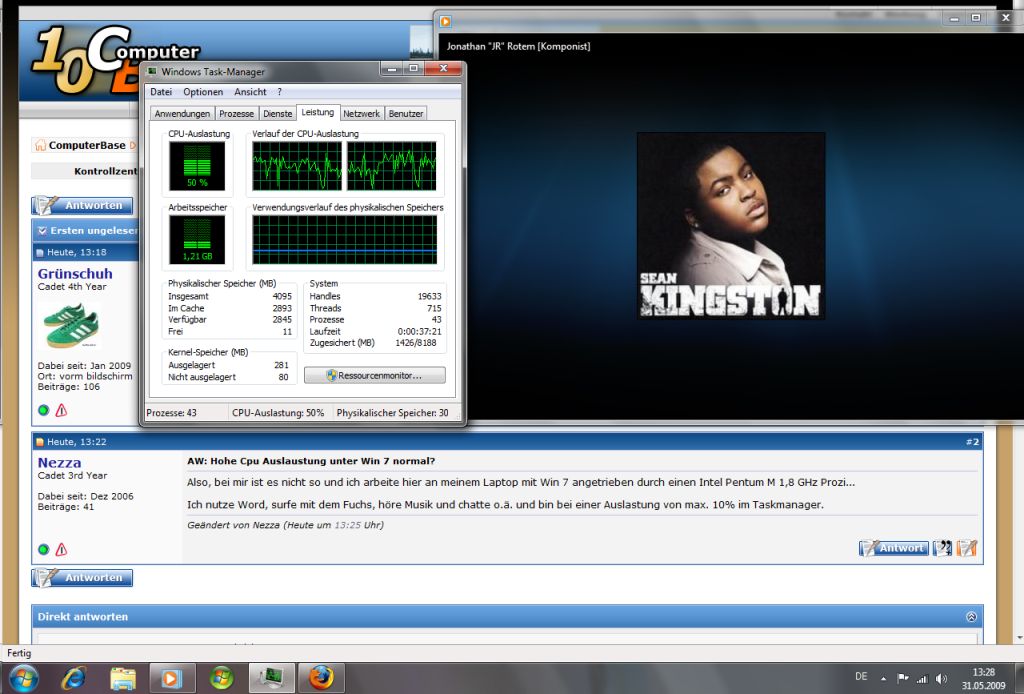Click the Arbeitsspeicher 1,21 GB gauge
Screen dimensions: 1024x694
point(197,240)
